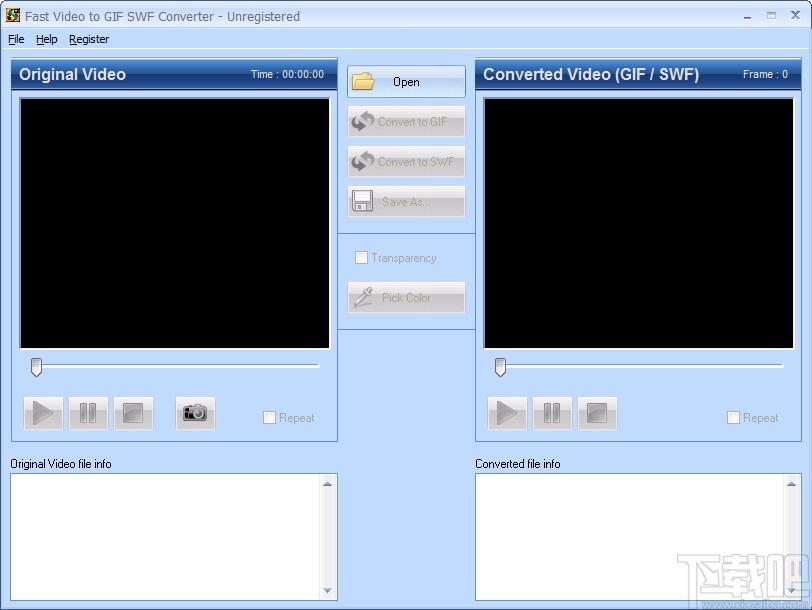Click the Original Video file info label
The width and height of the screenshot is (812, 610).
coord(61,464)
